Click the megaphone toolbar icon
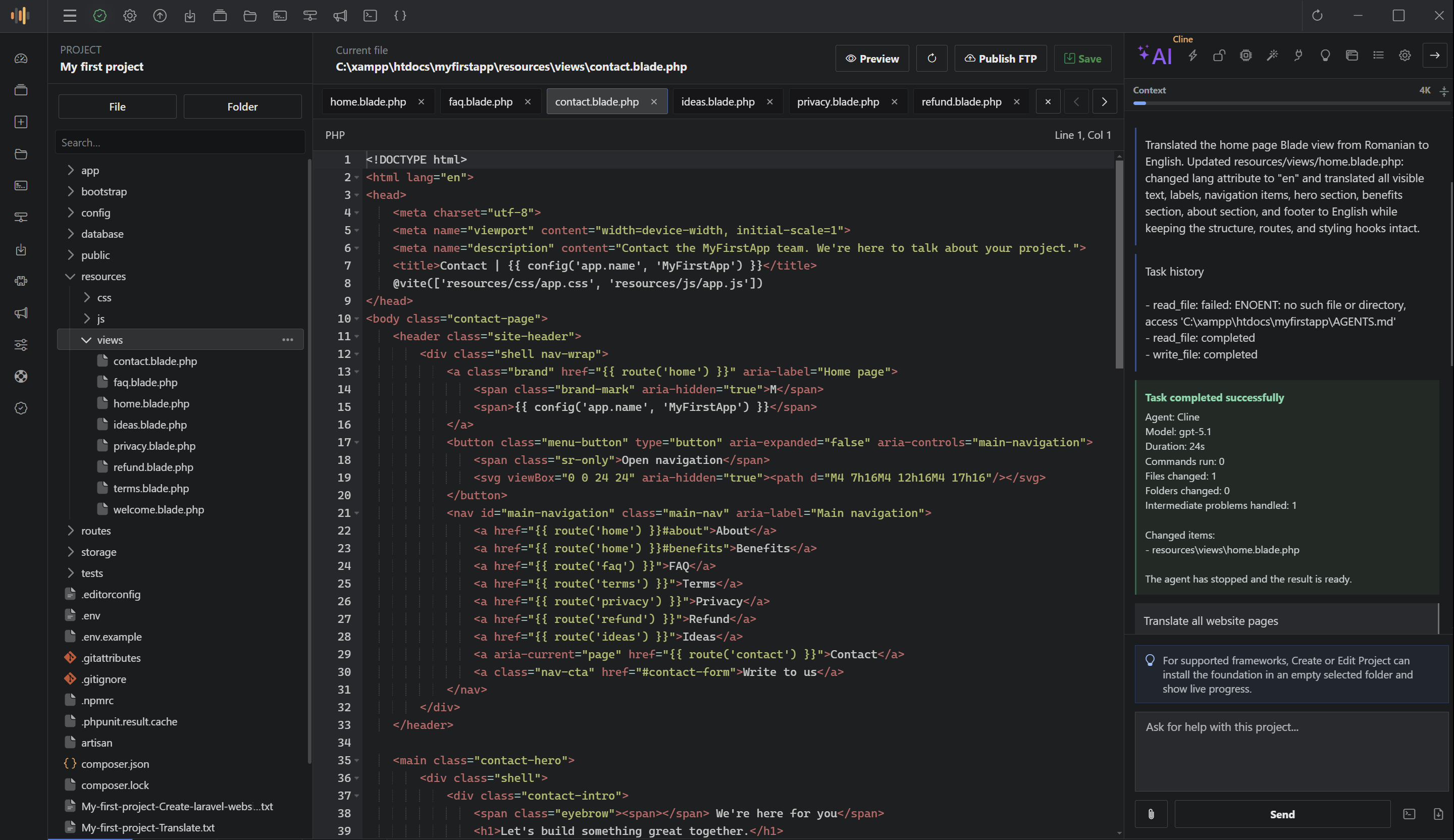The width and height of the screenshot is (1454, 840). click(x=340, y=16)
